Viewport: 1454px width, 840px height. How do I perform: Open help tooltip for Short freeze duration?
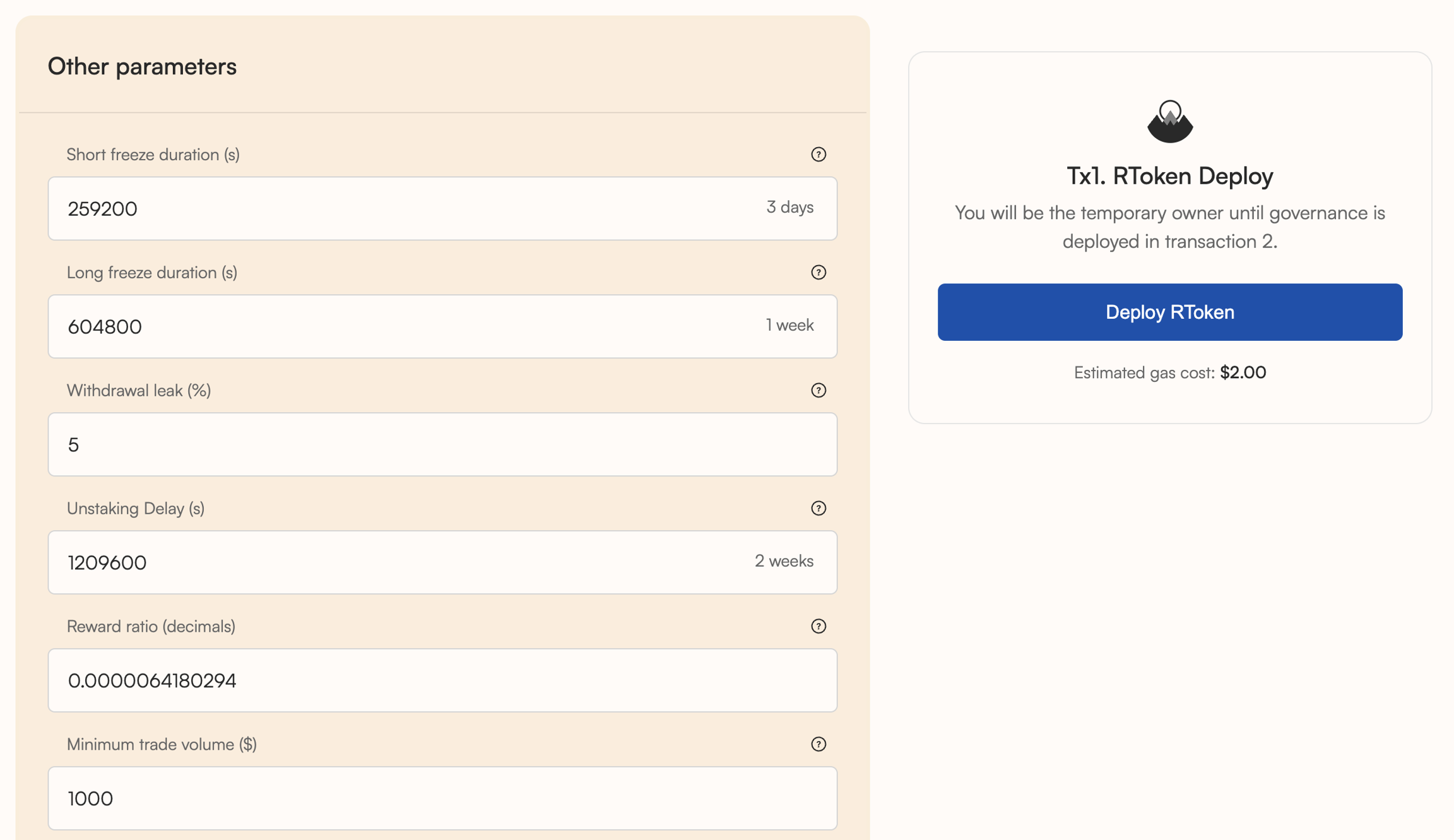pyautogui.click(x=818, y=155)
